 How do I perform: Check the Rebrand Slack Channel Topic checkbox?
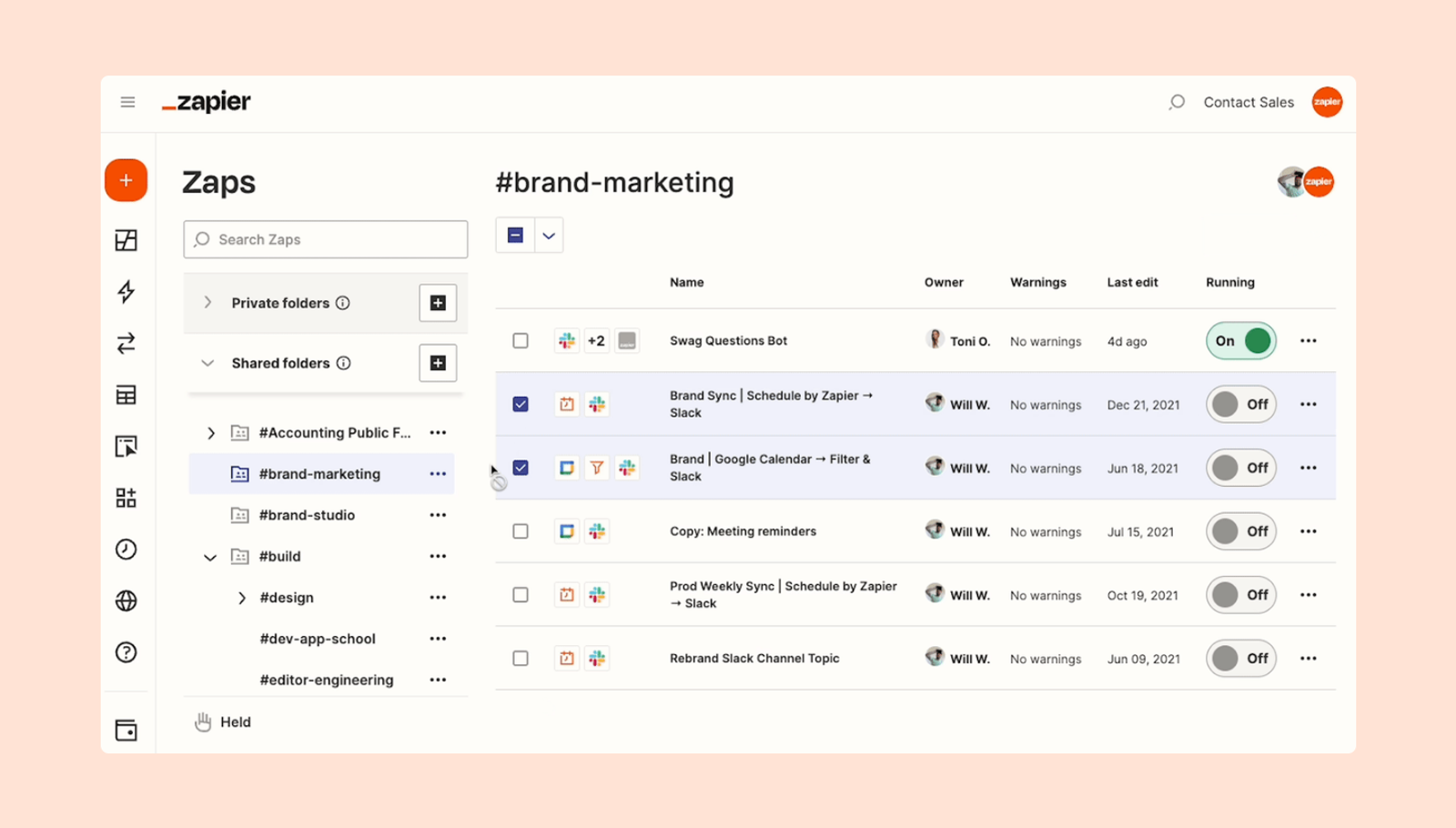point(521,659)
